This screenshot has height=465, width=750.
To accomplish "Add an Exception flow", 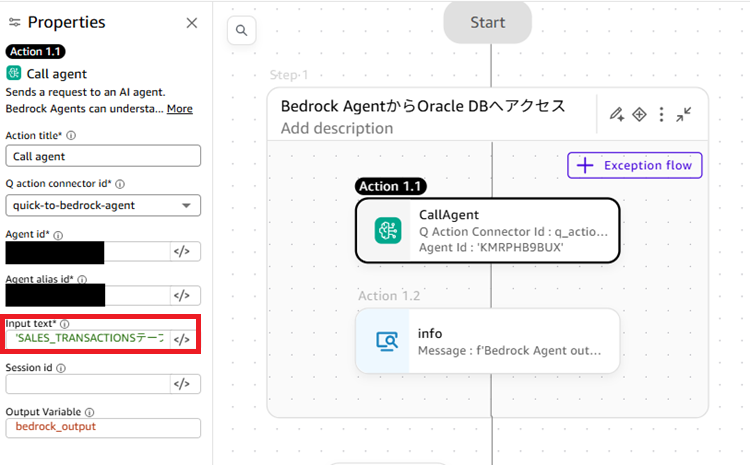I will point(635,165).
